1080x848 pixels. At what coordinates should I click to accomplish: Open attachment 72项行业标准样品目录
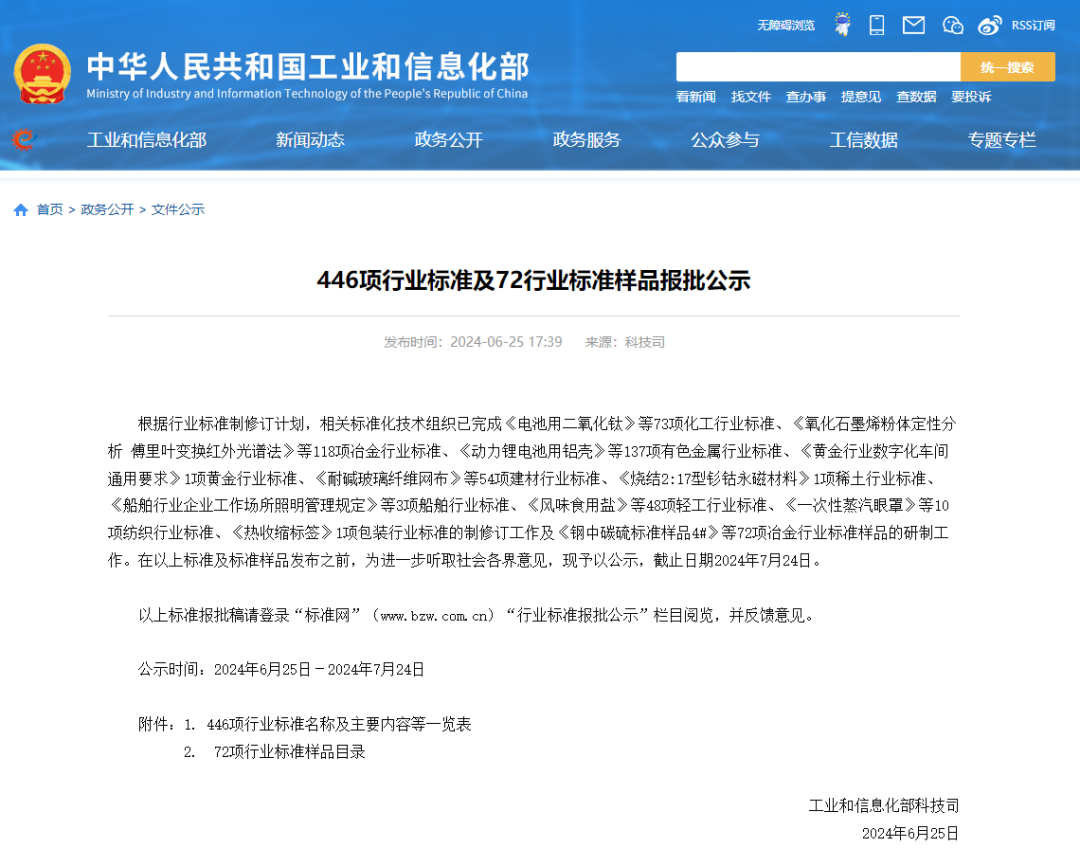290,752
